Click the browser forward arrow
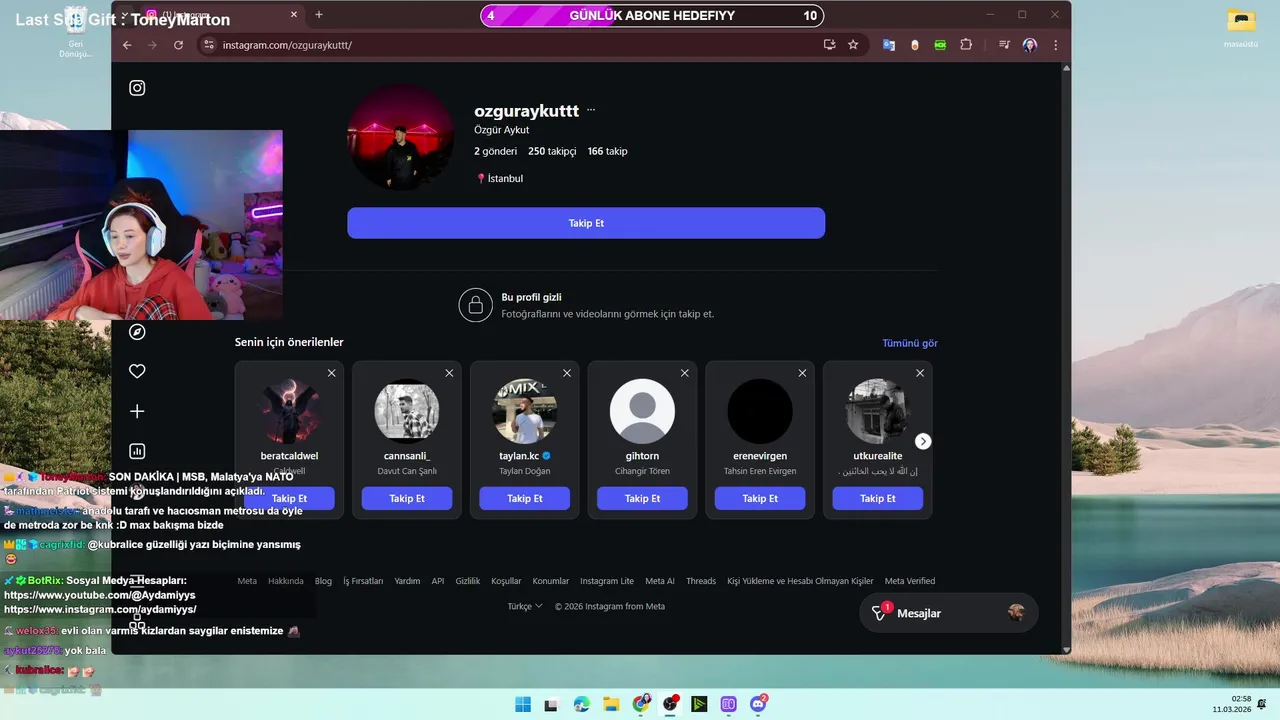The width and height of the screenshot is (1280, 720). click(152, 45)
